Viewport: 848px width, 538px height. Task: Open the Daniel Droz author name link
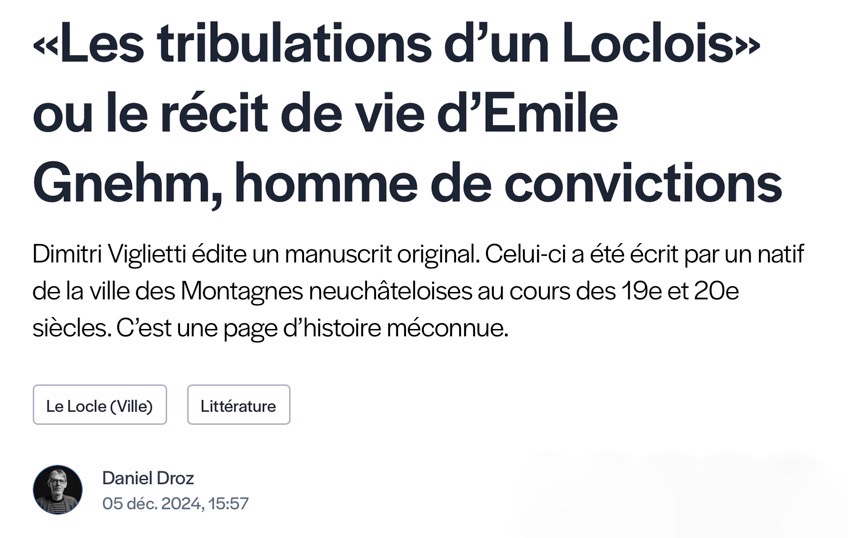pyautogui.click(x=148, y=478)
